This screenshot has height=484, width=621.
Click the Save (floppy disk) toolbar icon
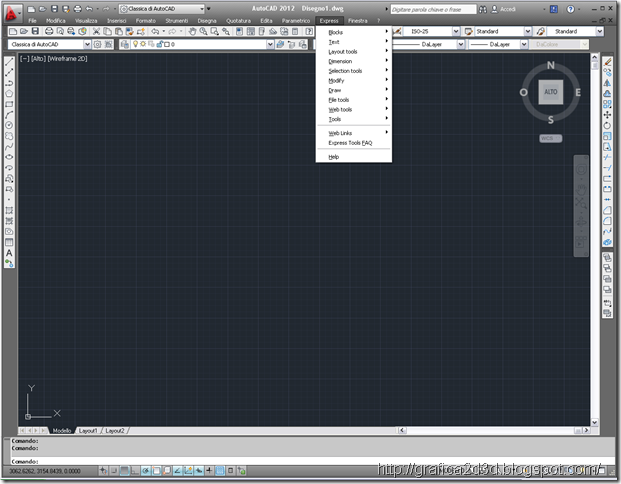pos(35,31)
